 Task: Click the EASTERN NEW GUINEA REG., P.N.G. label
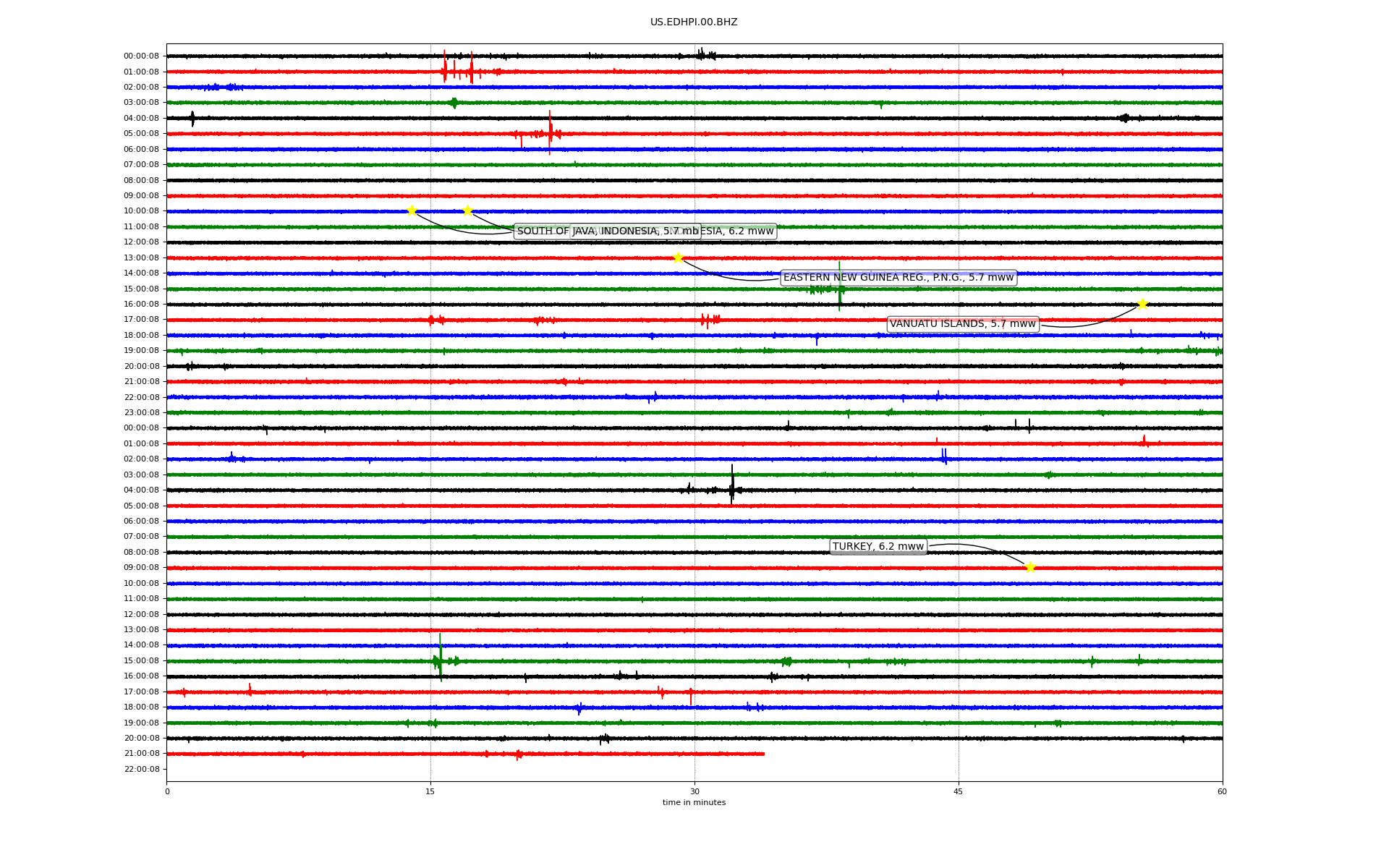pos(899,278)
